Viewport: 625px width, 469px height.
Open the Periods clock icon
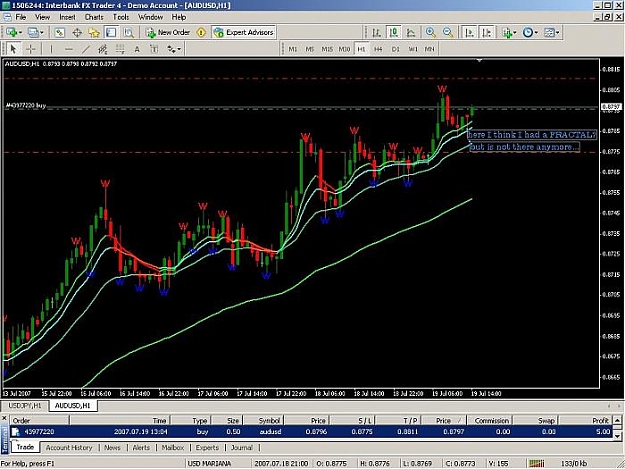[528, 32]
